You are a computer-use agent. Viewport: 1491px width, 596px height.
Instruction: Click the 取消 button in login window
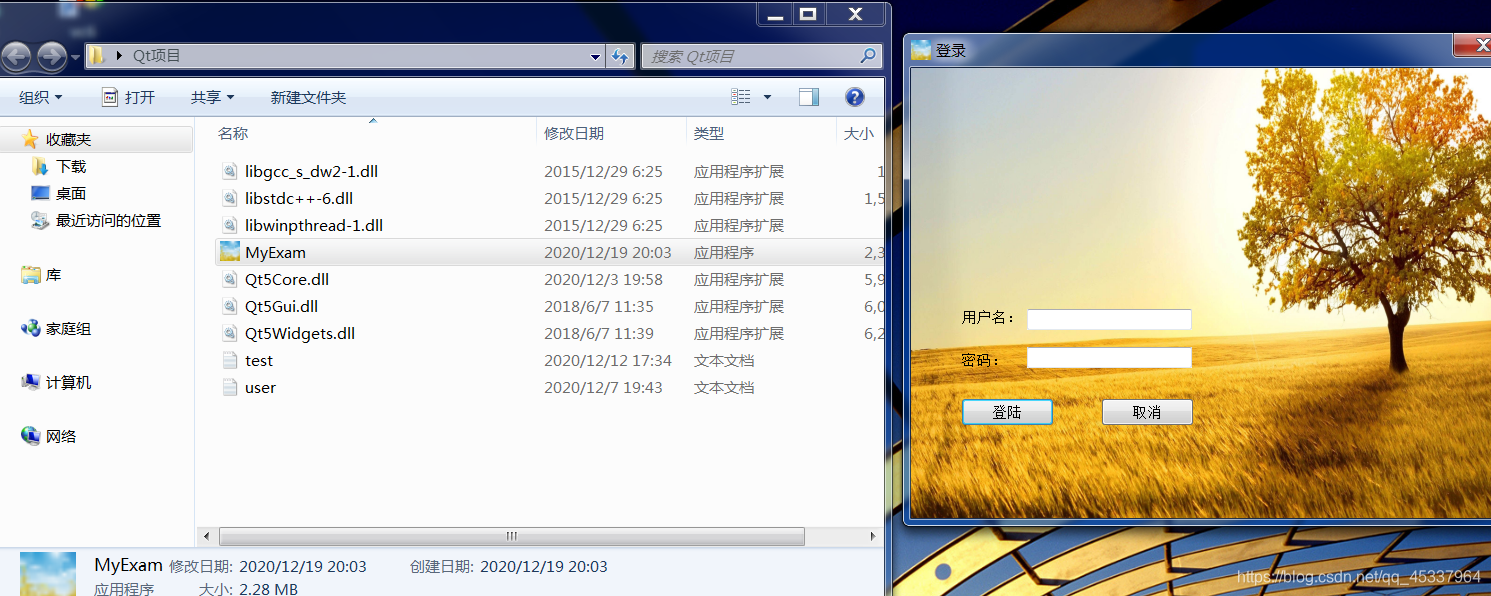tap(1147, 412)
